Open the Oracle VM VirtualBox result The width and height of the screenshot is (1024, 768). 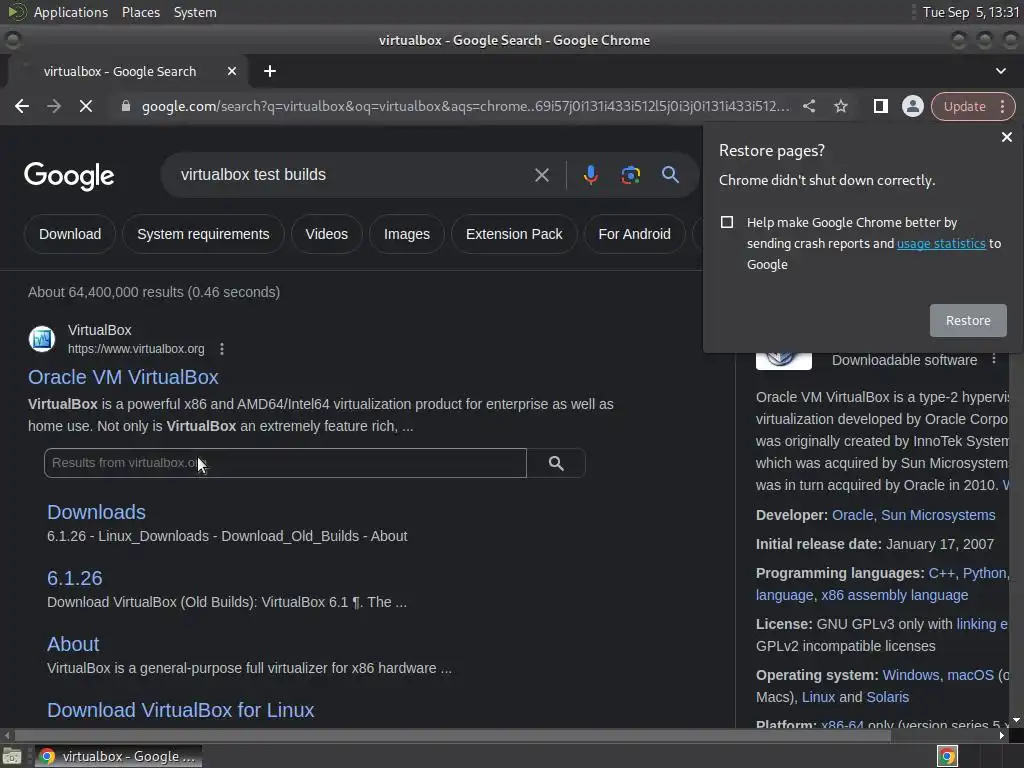pyautogui.click(x=123, y=377)
